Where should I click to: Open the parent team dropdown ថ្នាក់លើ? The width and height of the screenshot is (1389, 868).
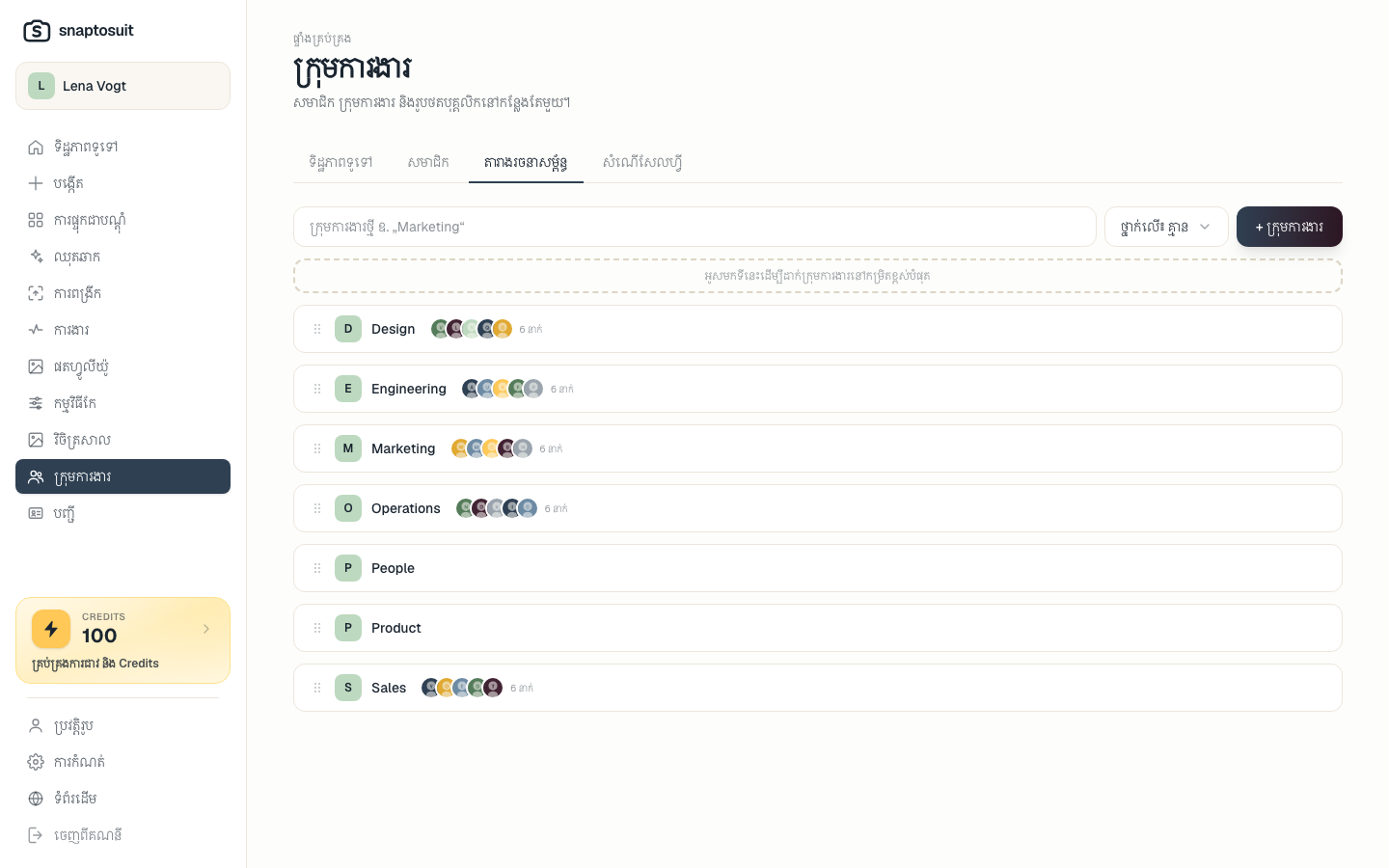1166,227
